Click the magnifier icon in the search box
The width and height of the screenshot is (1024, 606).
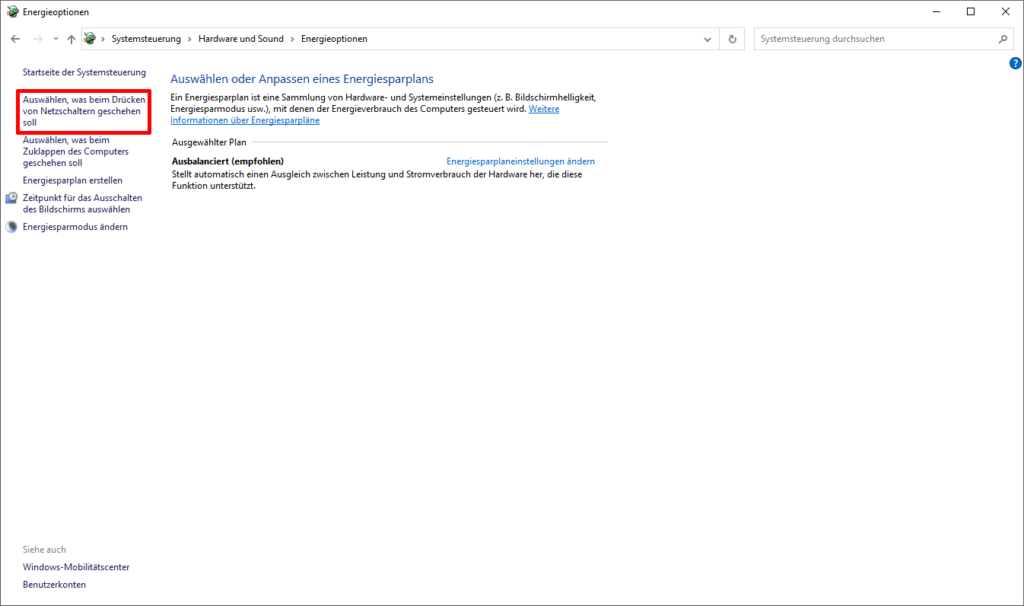pos(1003,39)
